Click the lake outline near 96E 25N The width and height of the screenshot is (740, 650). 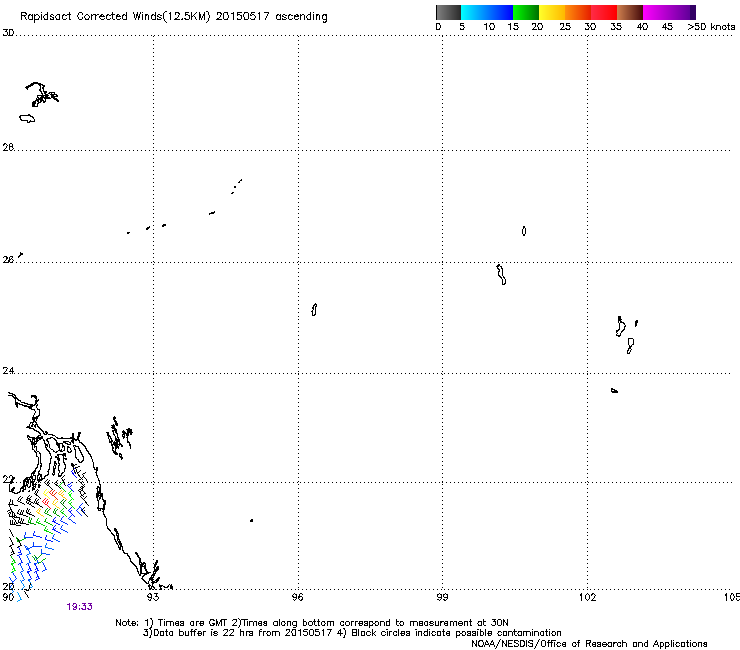314,310
